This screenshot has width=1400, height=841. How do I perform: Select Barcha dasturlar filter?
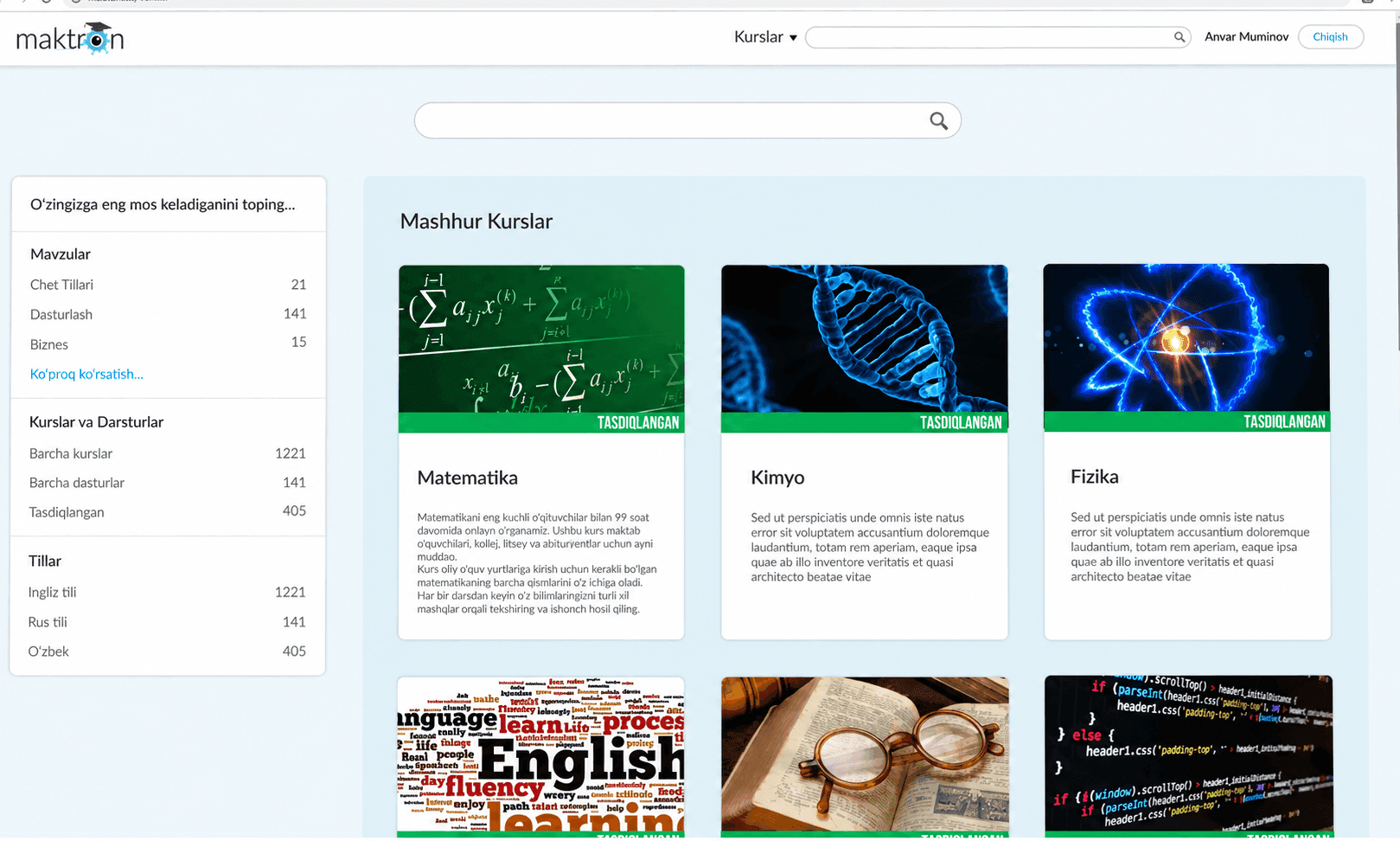(77, 483)
